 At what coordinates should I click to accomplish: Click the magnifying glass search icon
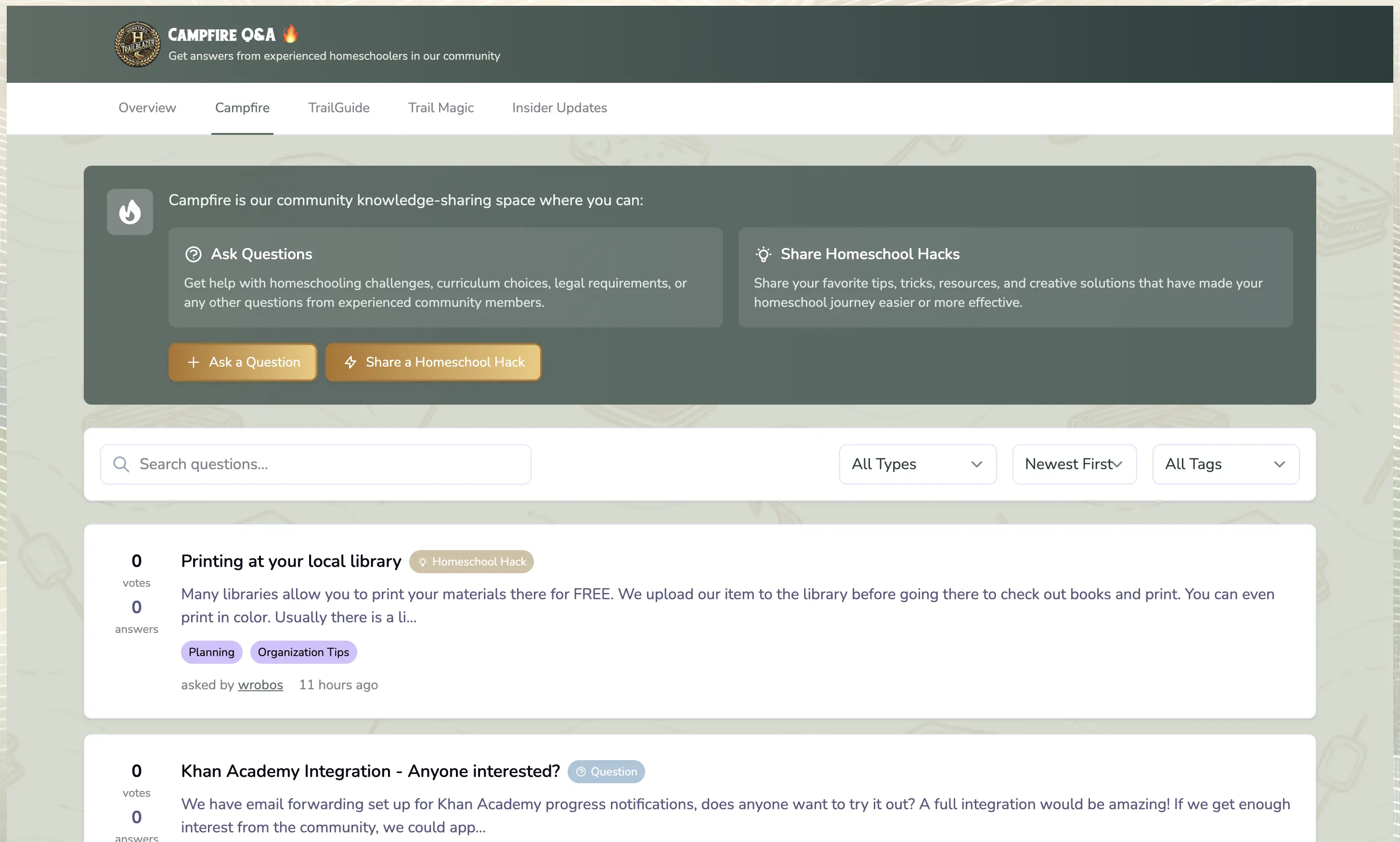pos(121,464)
